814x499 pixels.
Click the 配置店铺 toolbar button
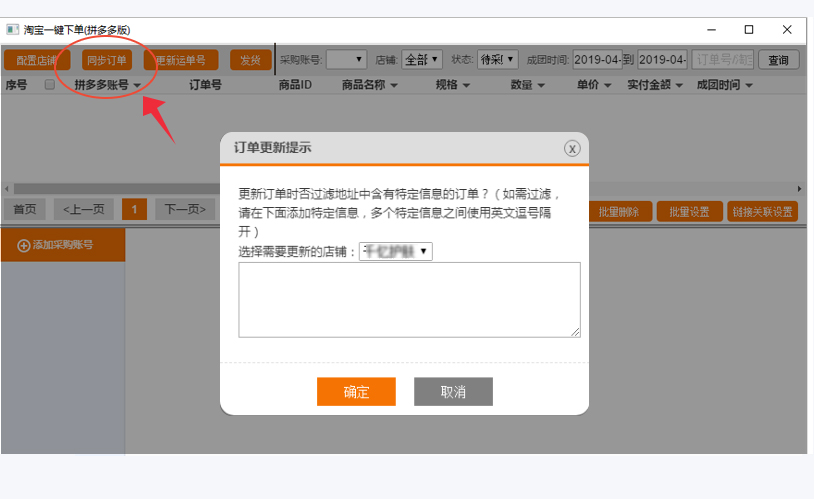pos(37,60)
